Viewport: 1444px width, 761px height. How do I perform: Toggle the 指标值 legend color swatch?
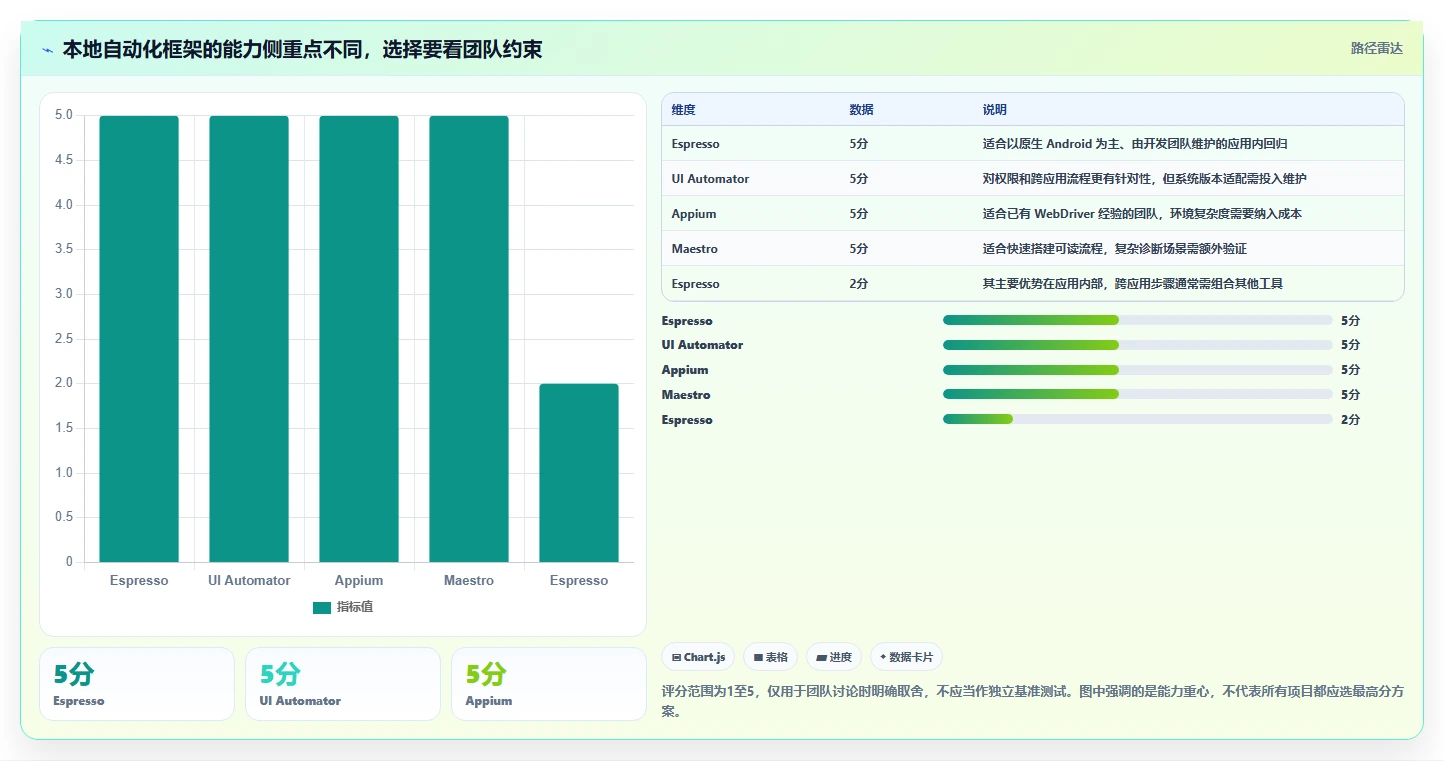[x=321, y=607]
